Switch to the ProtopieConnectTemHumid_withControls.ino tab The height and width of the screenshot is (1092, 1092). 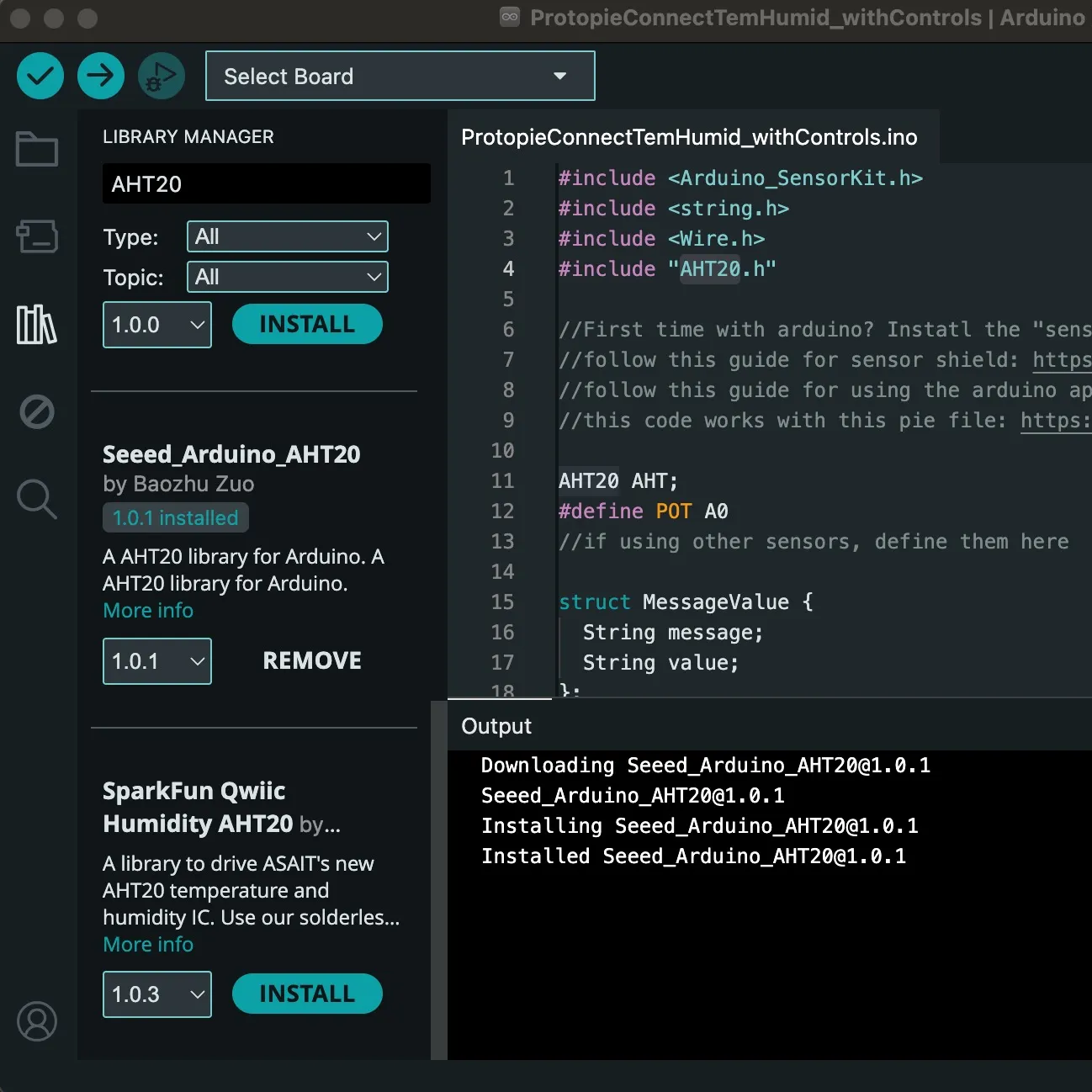(x=689, y=136)
